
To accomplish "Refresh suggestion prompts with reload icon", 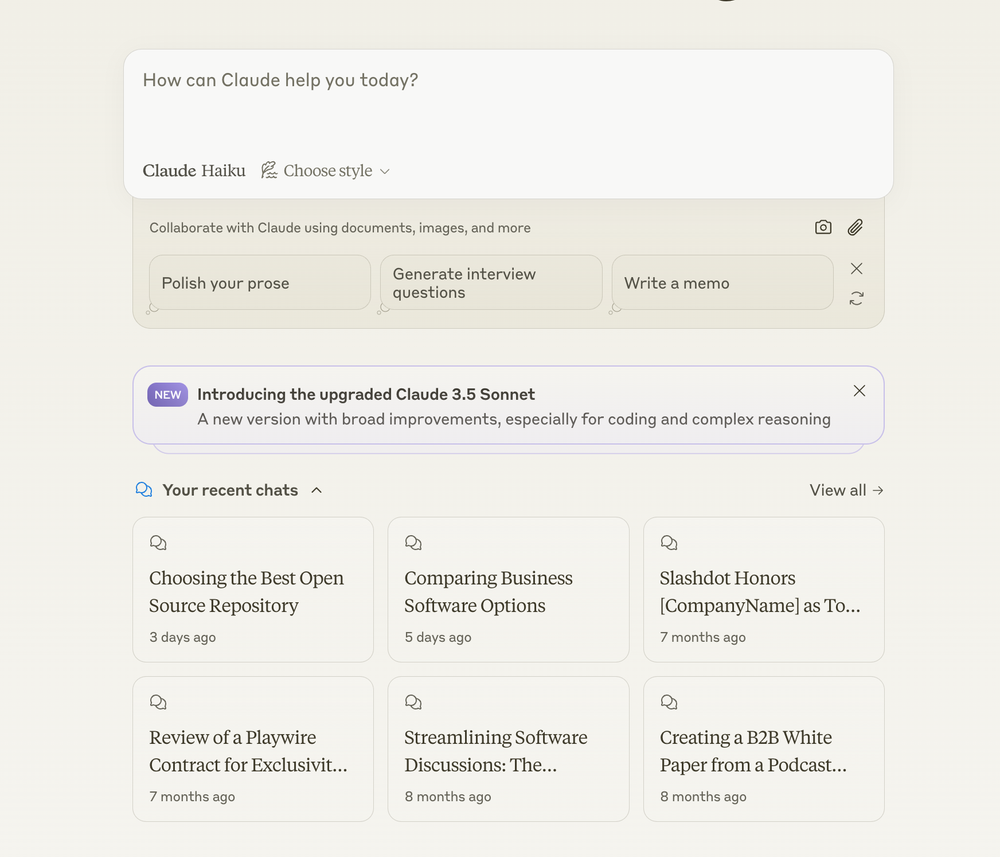I will (x=856, y=298).
